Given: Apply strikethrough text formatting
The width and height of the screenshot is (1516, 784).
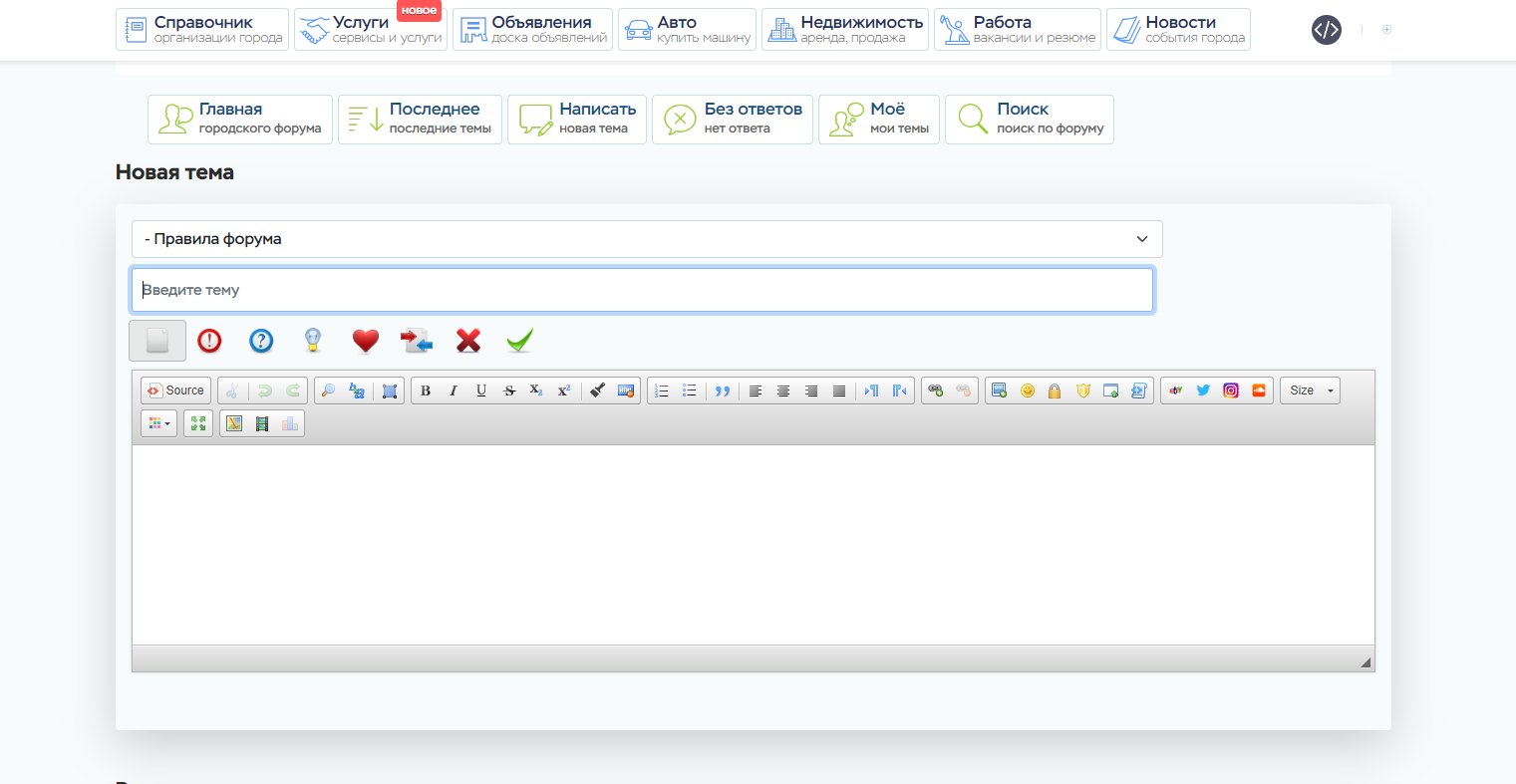Looking at the screenshot, I should point(509,391).
